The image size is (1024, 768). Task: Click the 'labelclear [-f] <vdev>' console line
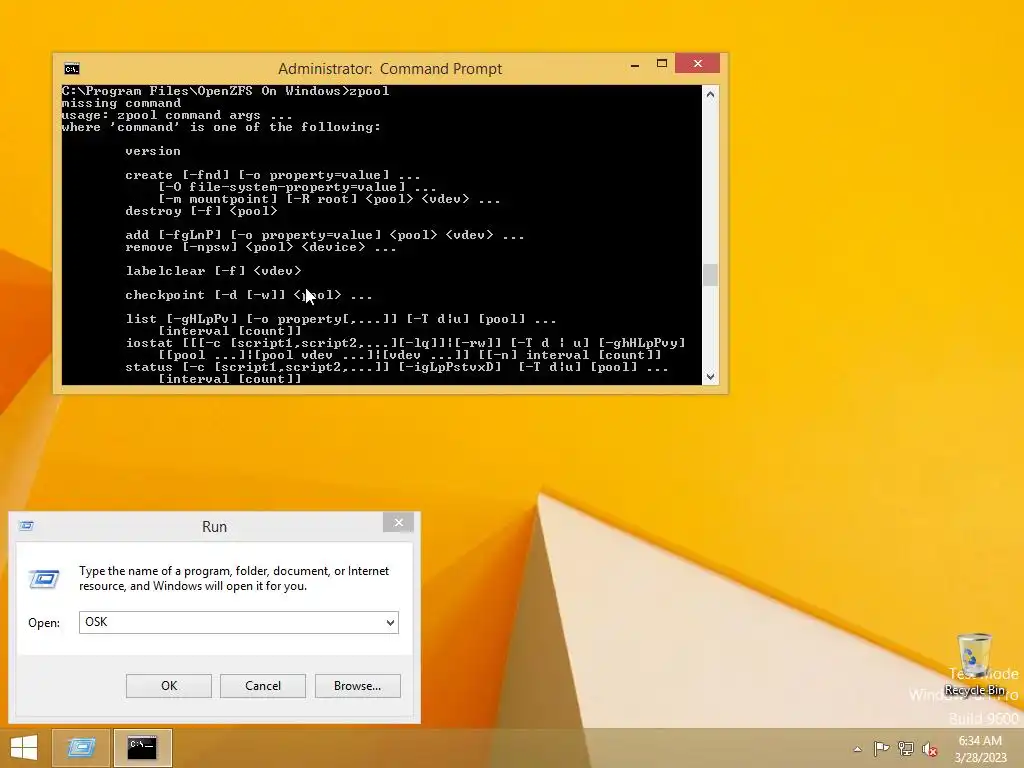click(x=214, y=271)
